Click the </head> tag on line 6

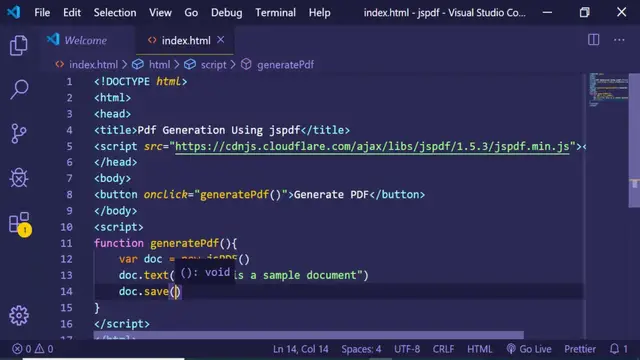click(116, 162)
